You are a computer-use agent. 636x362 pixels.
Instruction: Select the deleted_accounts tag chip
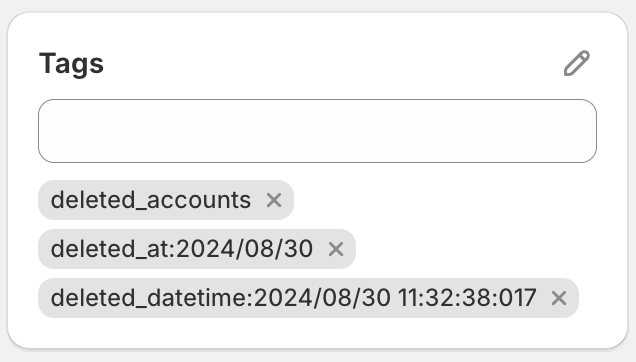pyautogui.click(x=166, y=200)
